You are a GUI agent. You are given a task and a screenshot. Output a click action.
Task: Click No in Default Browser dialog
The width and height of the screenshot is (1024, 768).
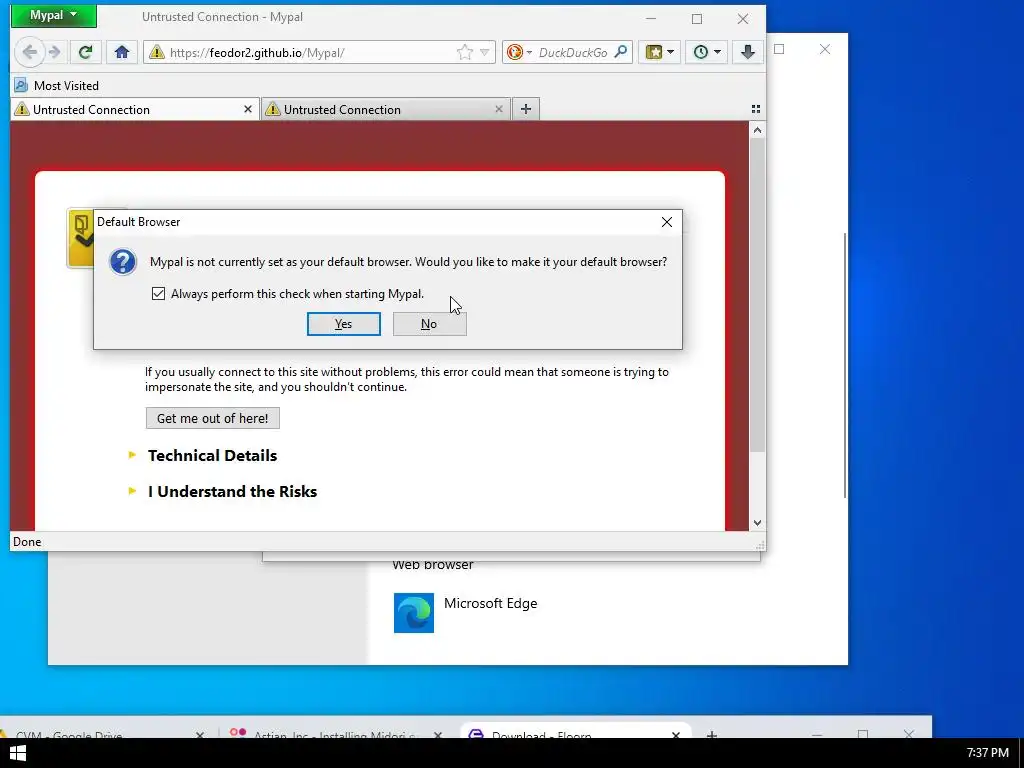[x=429, y=324]
